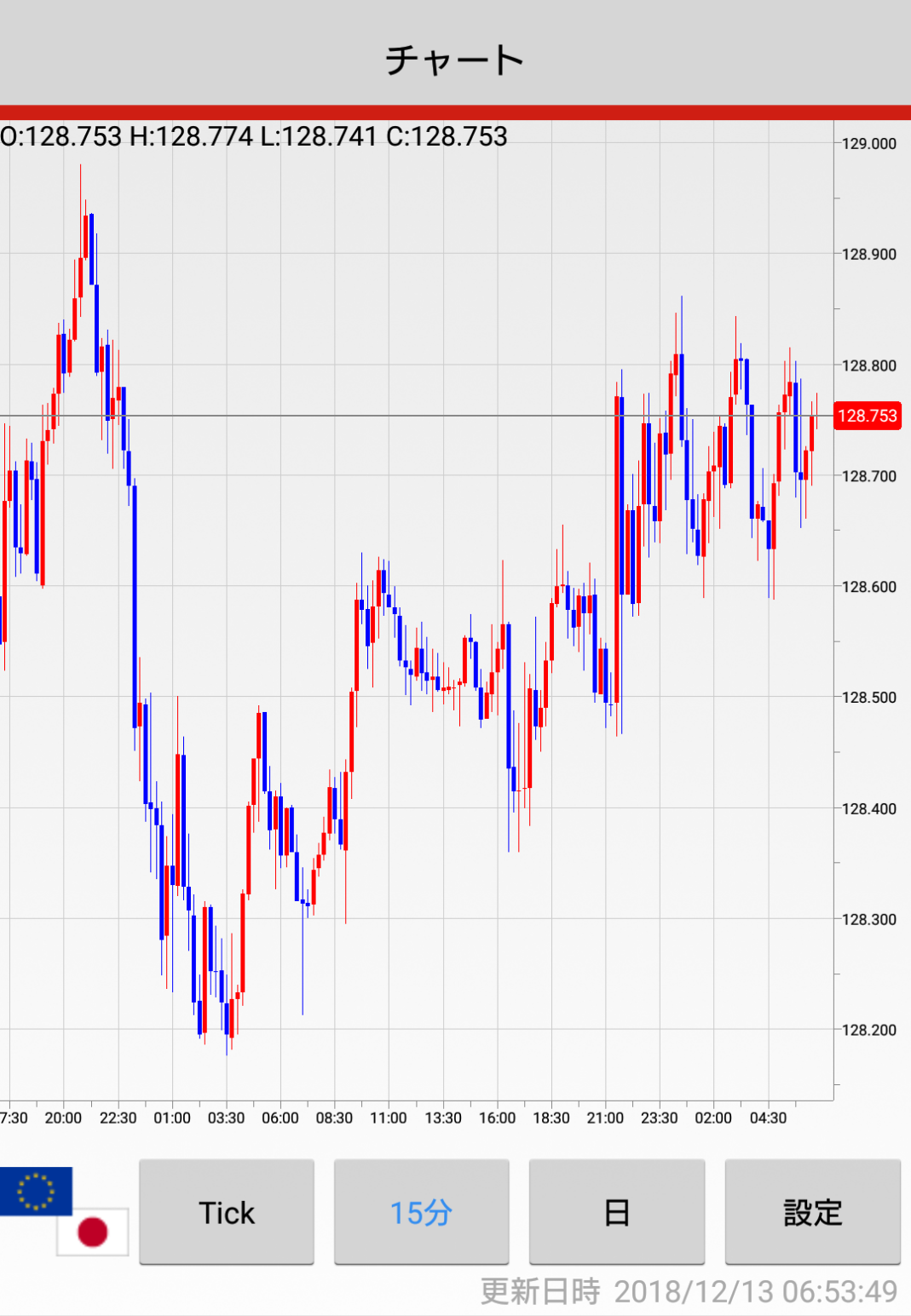This screenshot has width=911, height=1316.
Task: Tap the 128.900 price axis label
Action: tap(868, 255)
